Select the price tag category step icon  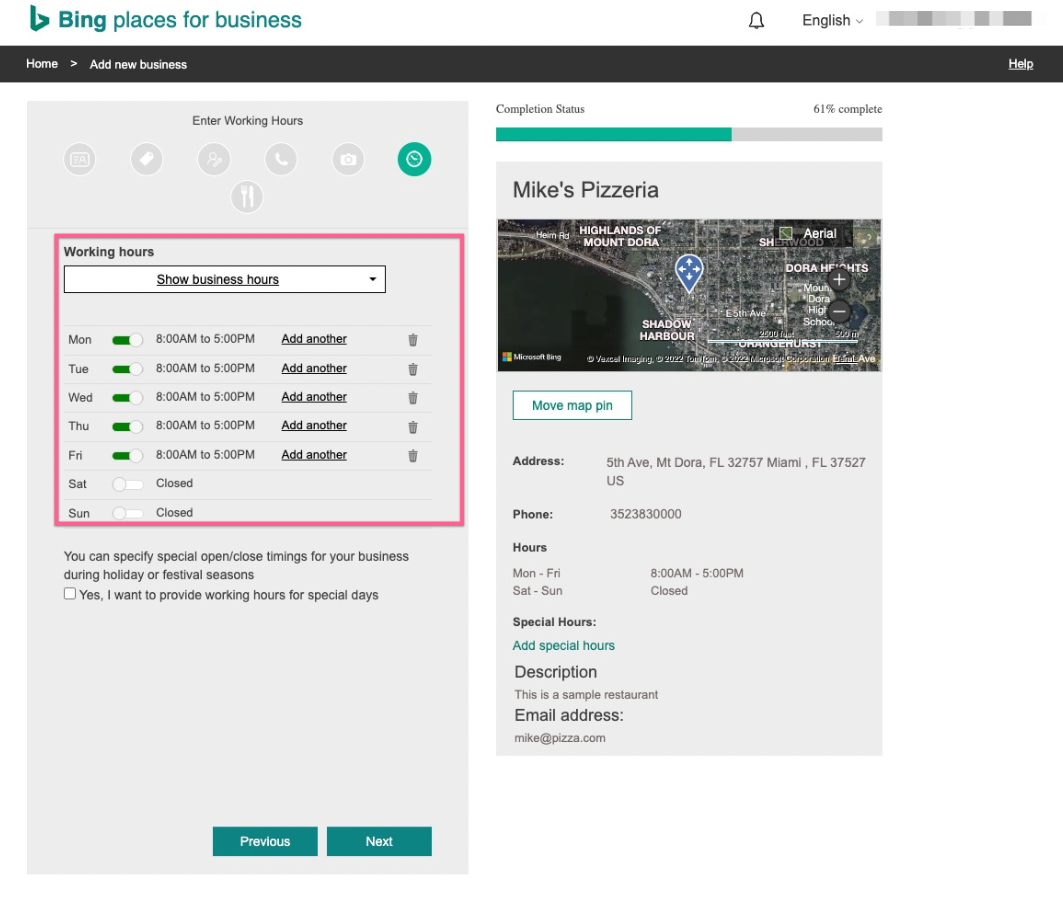pyautogui.click(x=147, y=159)
